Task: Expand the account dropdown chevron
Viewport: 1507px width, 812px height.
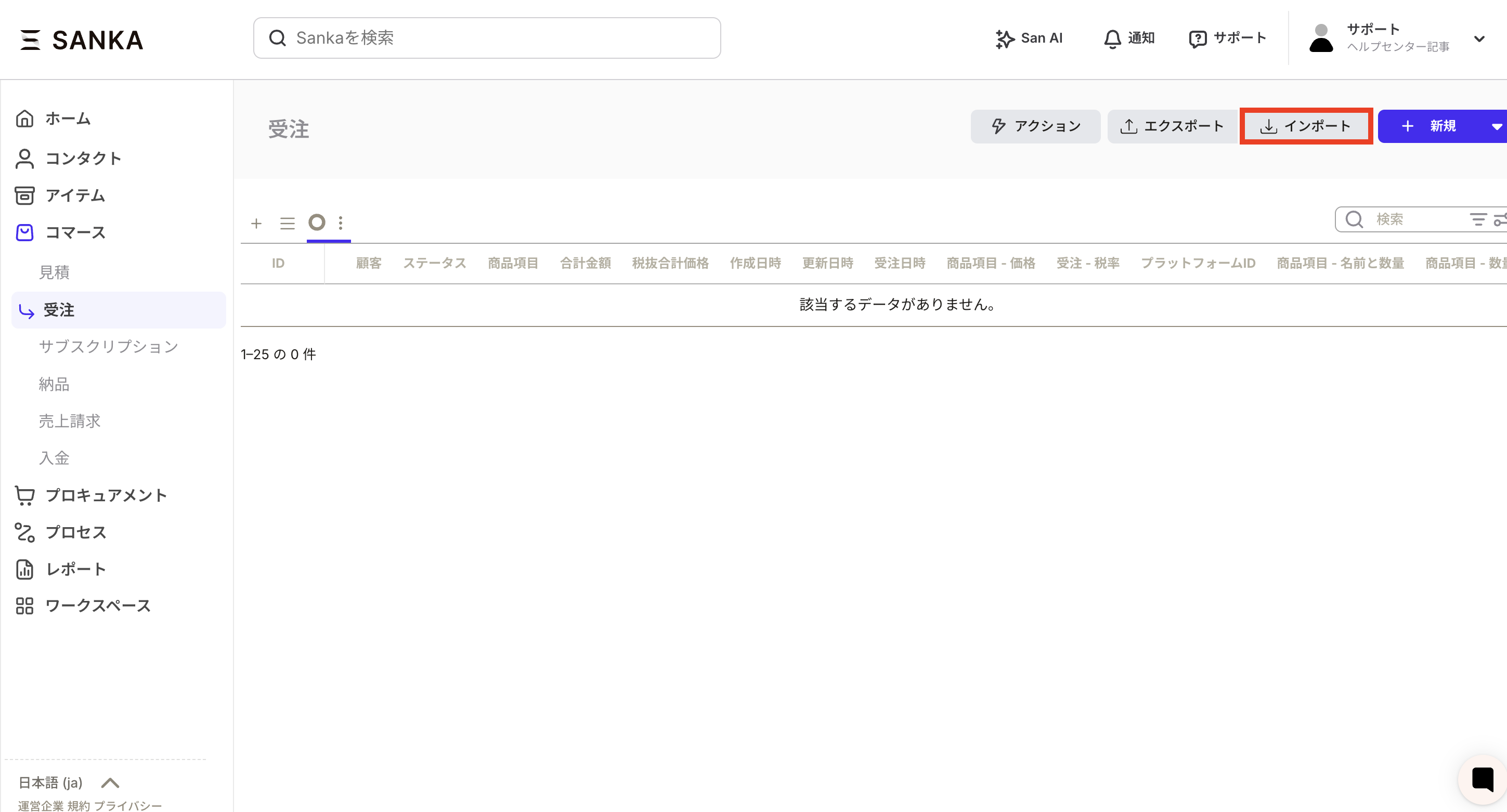Action: 1479,39
